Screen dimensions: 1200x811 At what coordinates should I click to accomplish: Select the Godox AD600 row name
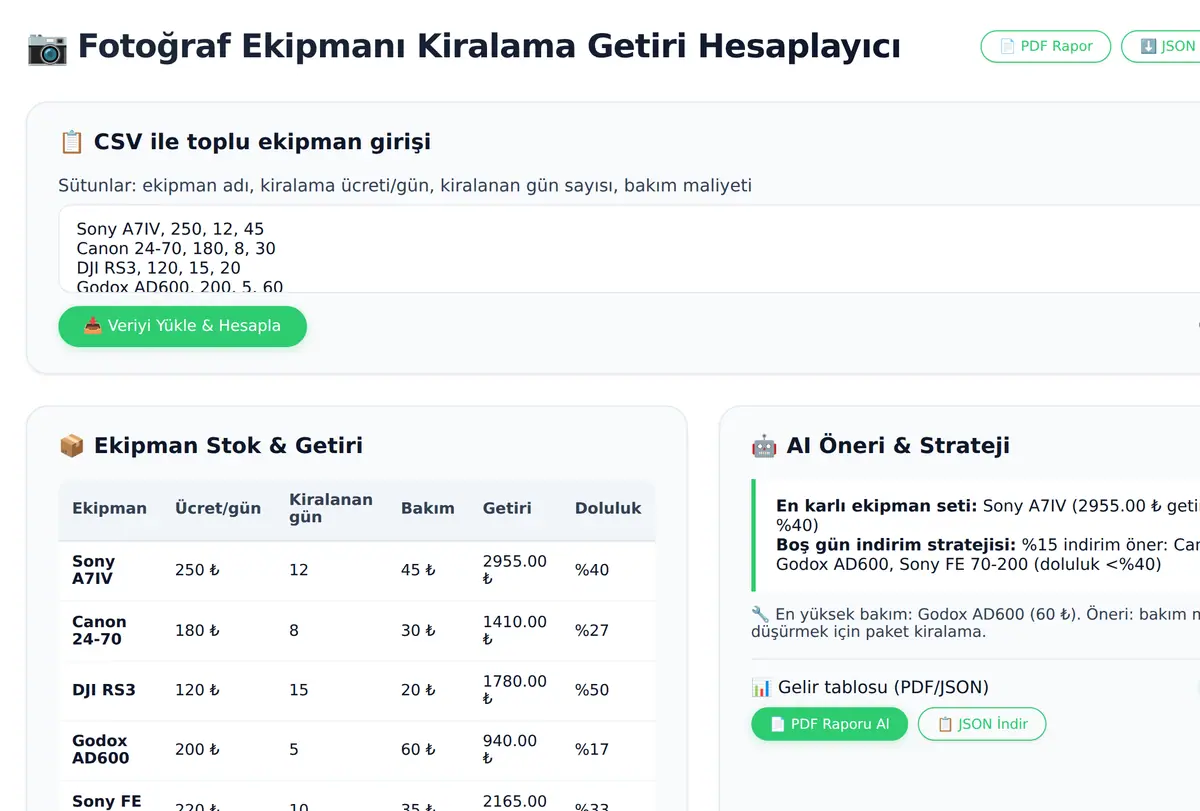[101, 749]
